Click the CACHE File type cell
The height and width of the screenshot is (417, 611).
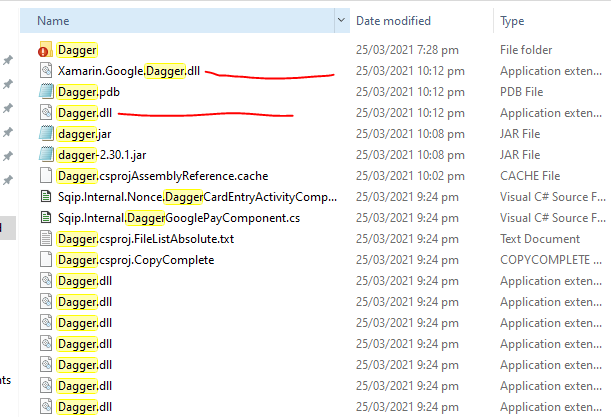(530, 176)
